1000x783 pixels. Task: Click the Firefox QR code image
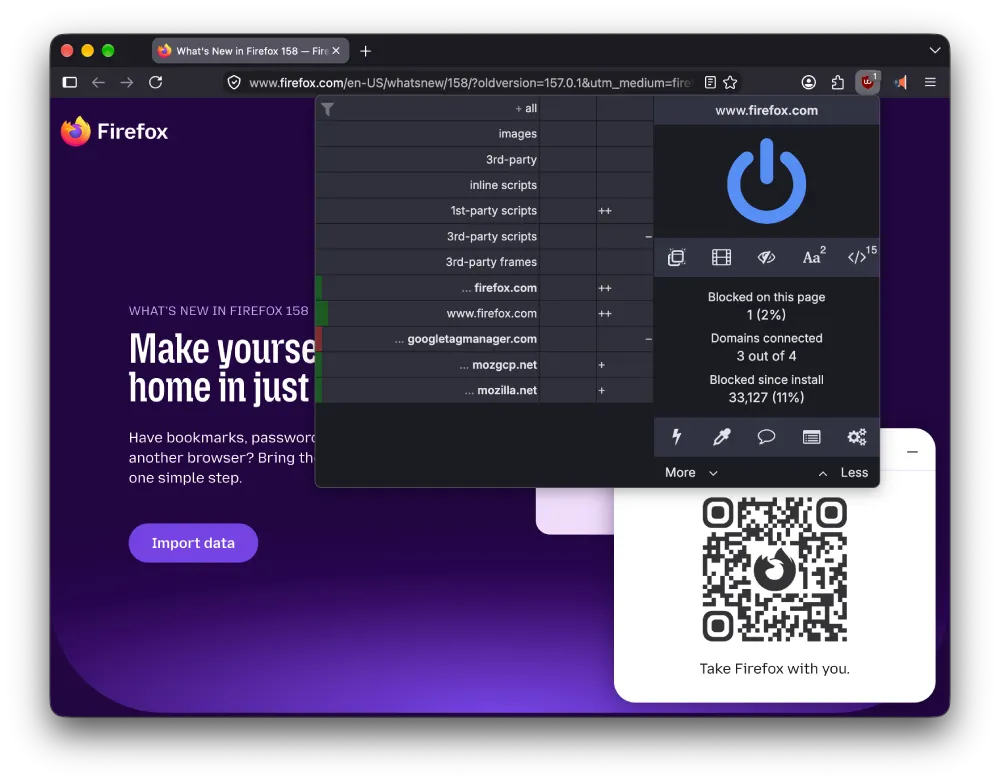(774, 569)
